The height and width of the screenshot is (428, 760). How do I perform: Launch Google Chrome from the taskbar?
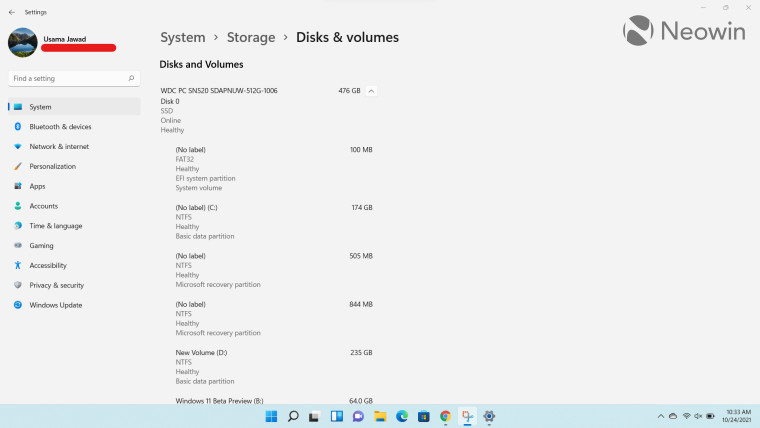point(445,416)
